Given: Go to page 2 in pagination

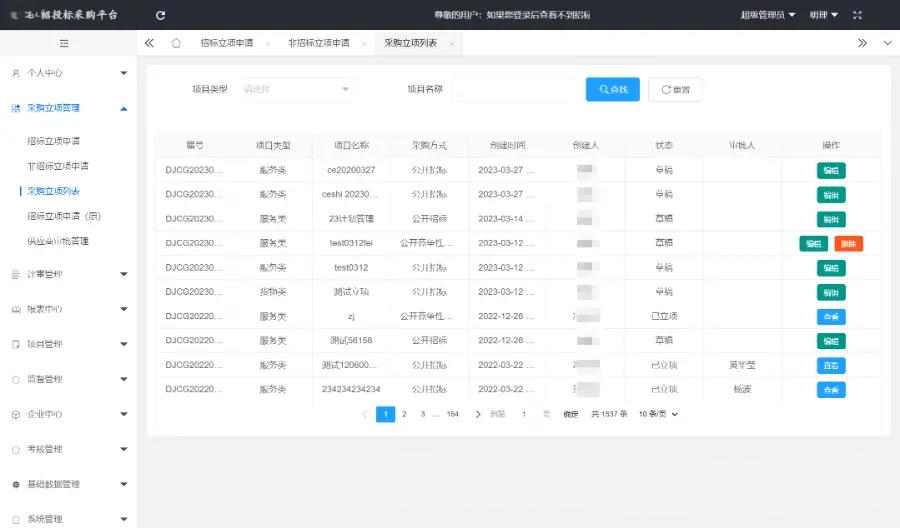Looking at the screenshot, I should [405, 414].
